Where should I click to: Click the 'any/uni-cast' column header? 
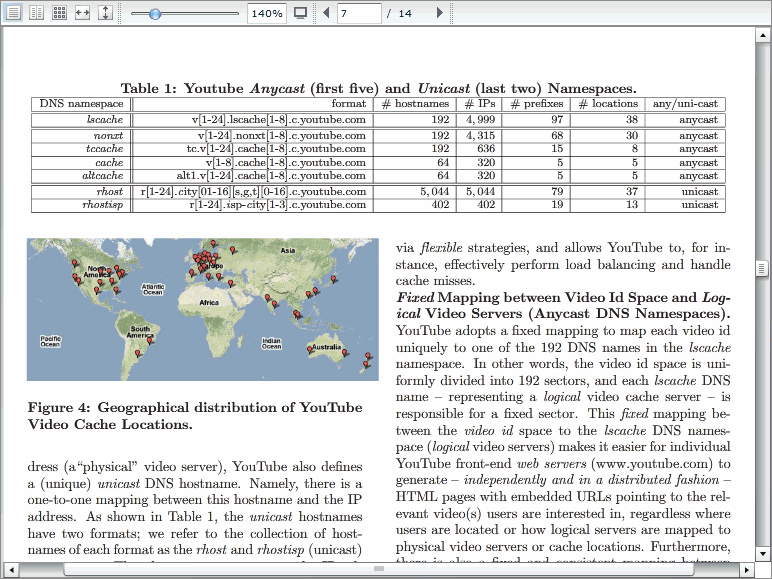click(x=685, y=104)
